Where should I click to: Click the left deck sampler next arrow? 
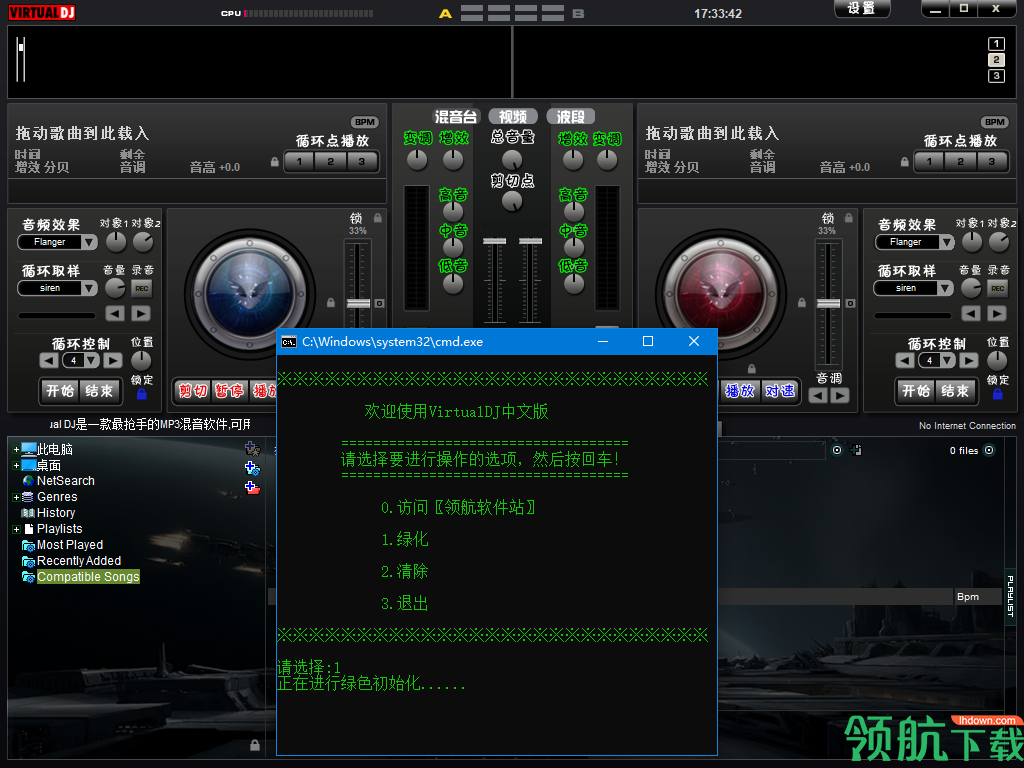(140, 313)
